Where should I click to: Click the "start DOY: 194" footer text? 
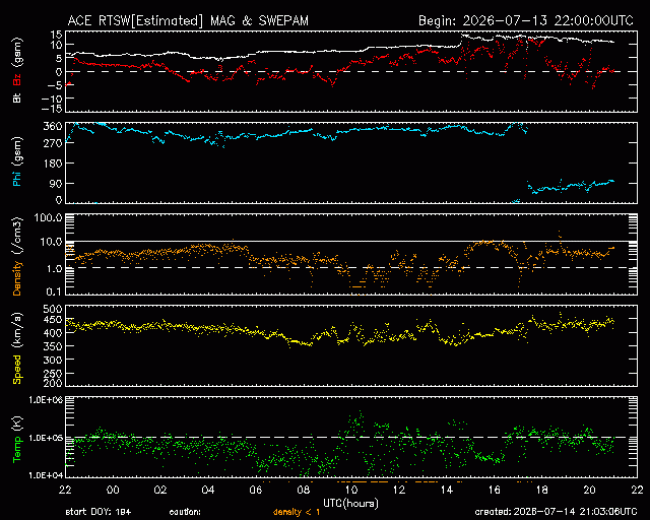click(x=98, y=513)
